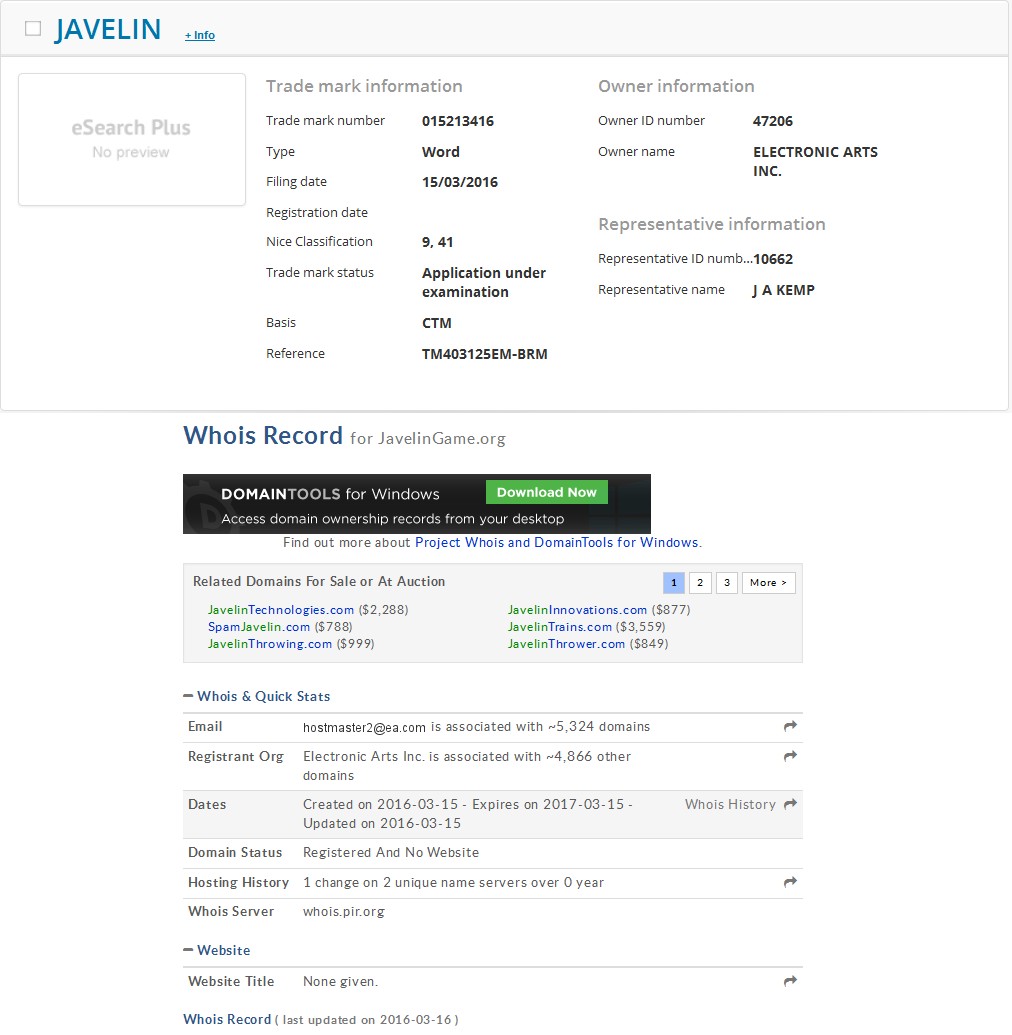
Task: Open SpamJavelin.com domain link
Action: pos(259,626)
